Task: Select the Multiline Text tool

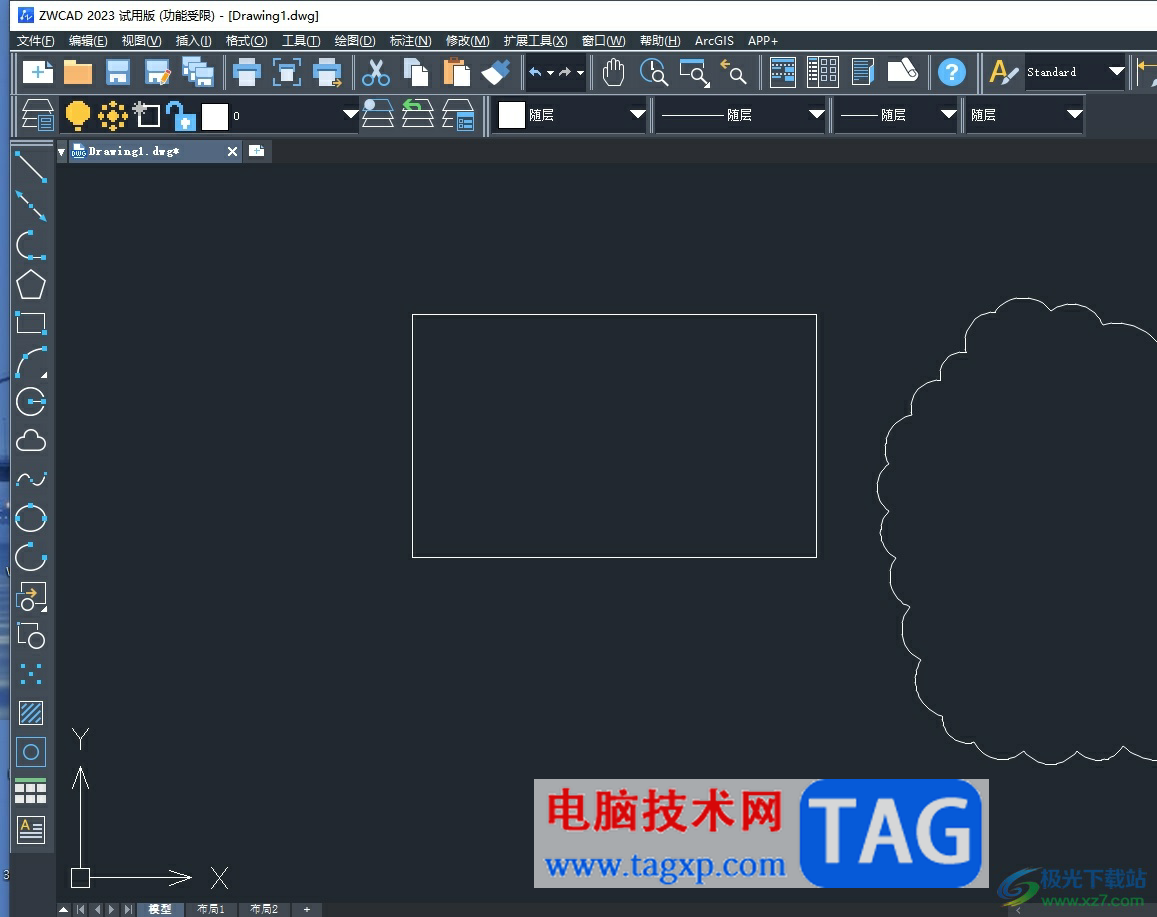Action: pos(31,830)
